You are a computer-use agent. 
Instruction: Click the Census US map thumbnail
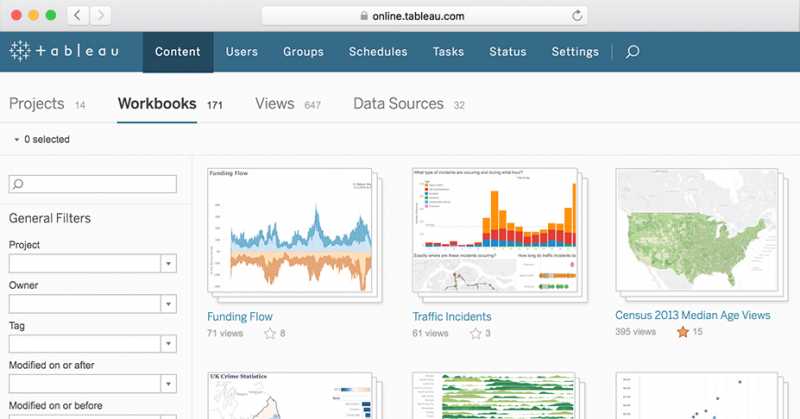697,230
